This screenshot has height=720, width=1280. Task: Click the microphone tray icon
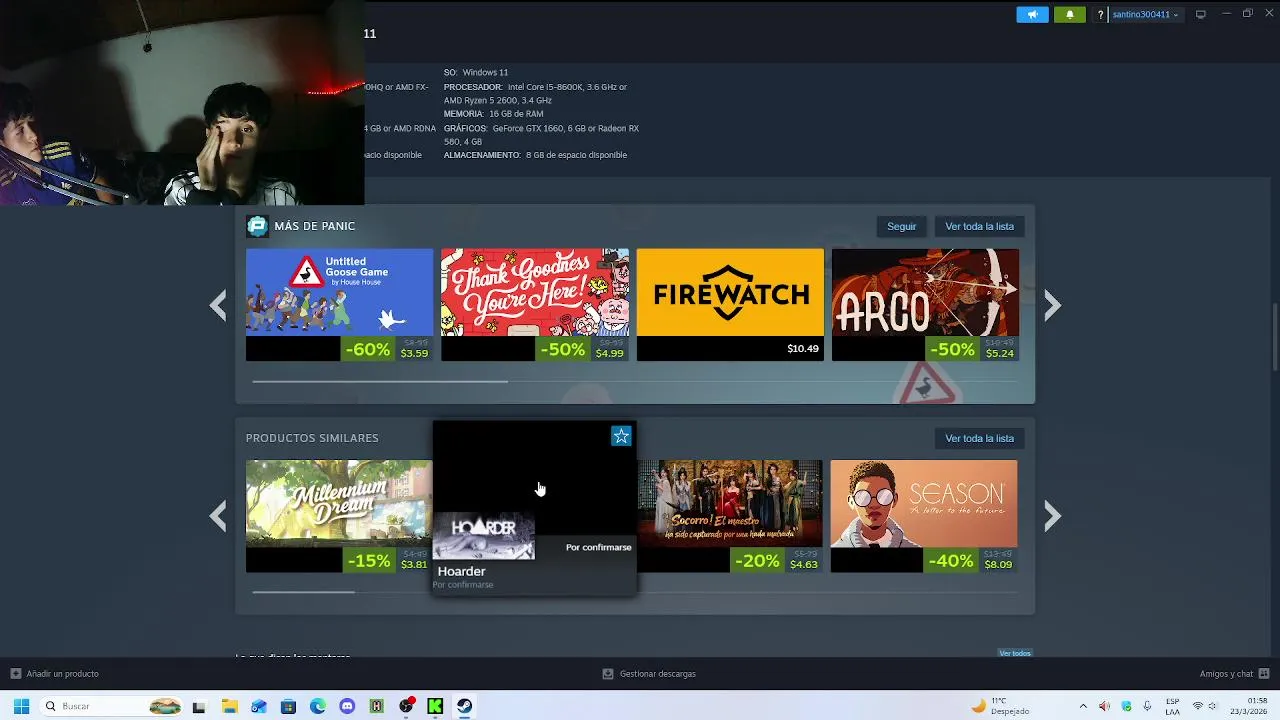[1147, 706]
